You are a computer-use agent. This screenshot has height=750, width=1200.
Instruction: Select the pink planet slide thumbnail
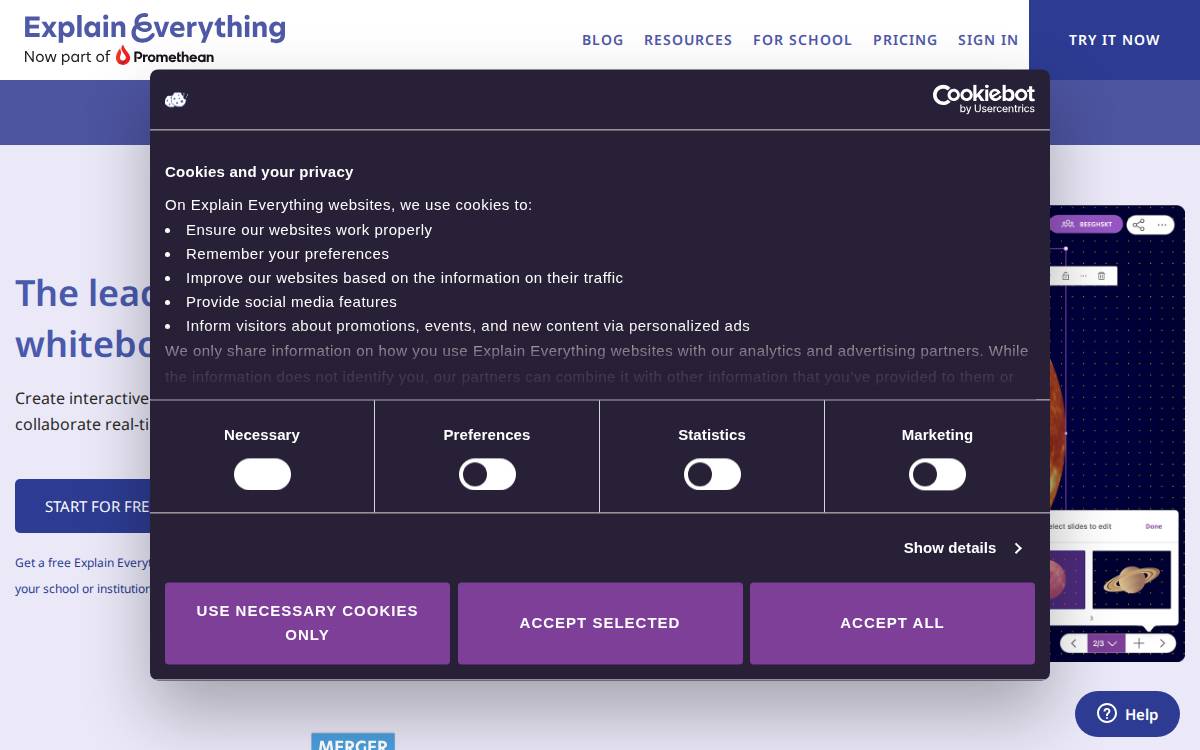(1067, 579)
